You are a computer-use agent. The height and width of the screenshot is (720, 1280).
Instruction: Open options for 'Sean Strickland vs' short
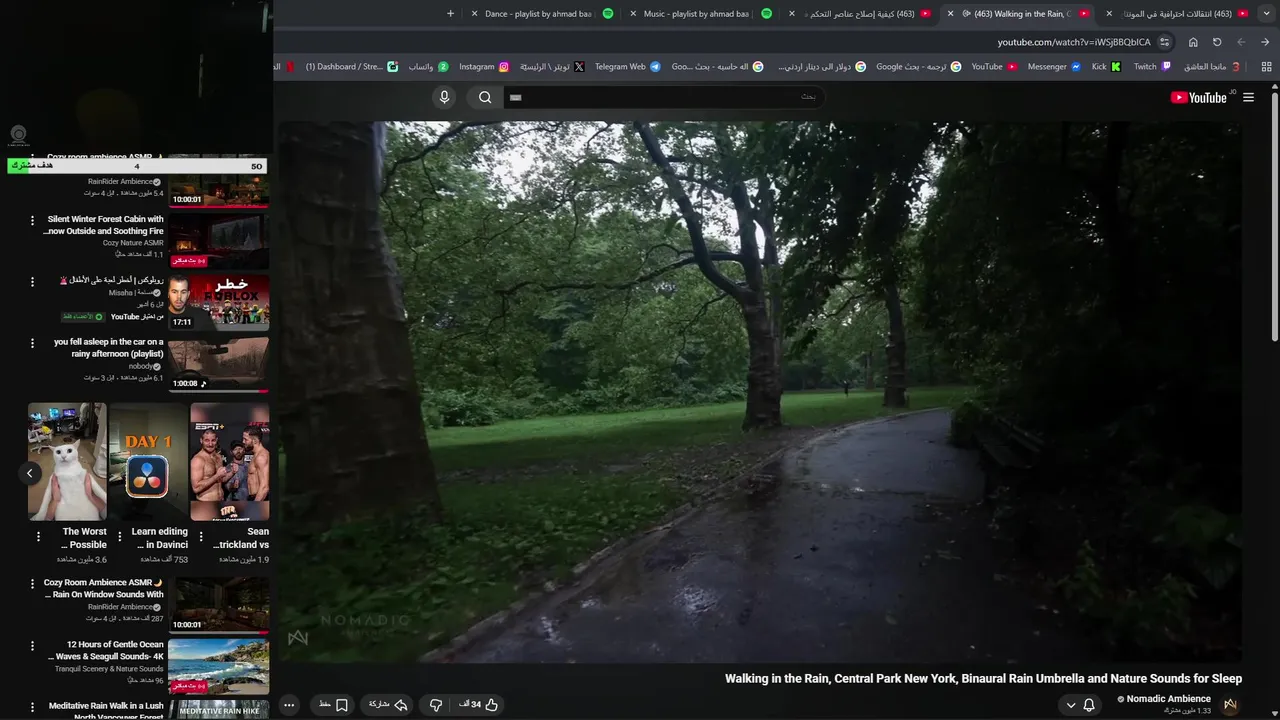click(x=201, y=537)
